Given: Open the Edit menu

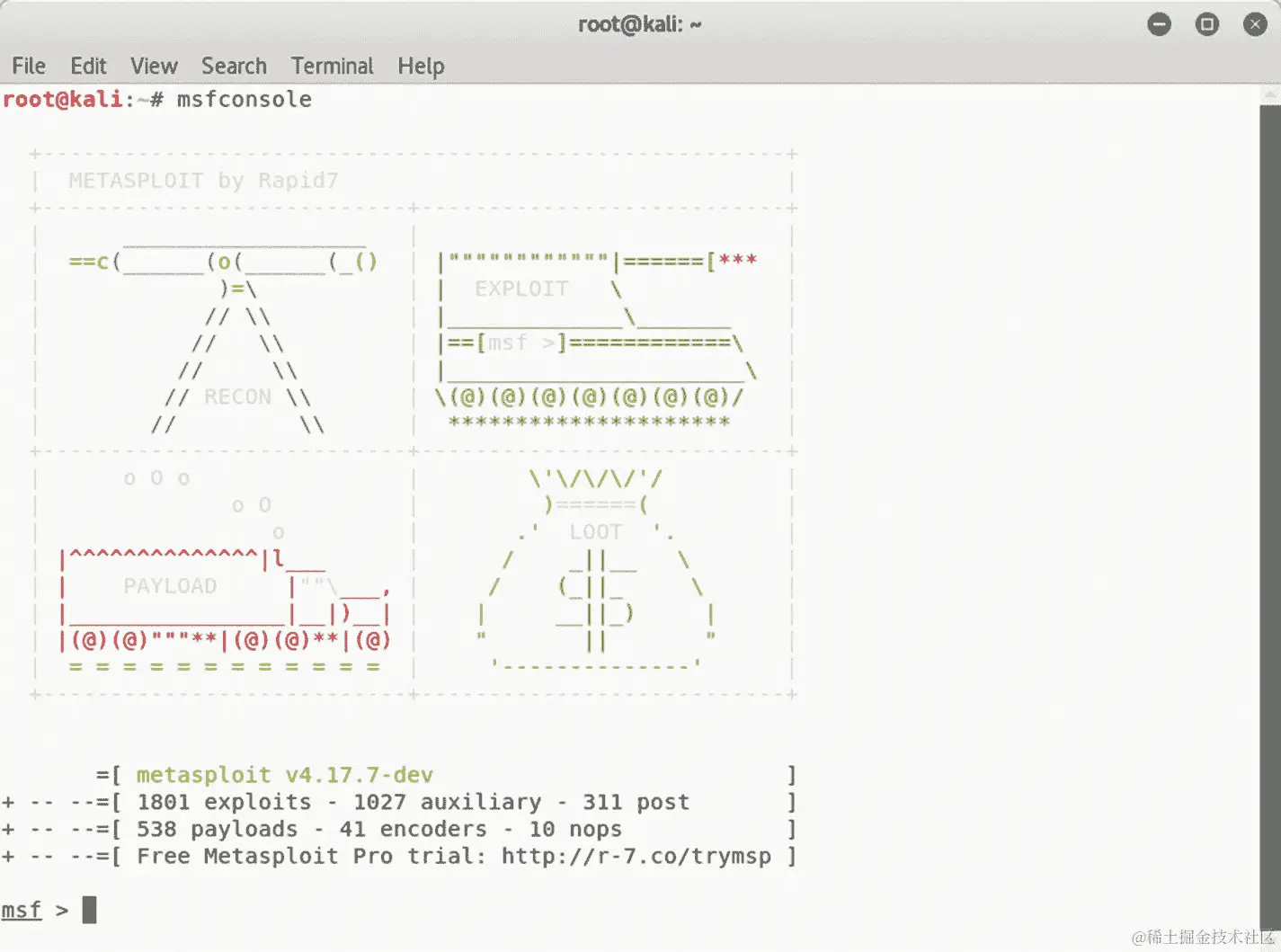Looking at the screenshot, I should pos(87,66).
